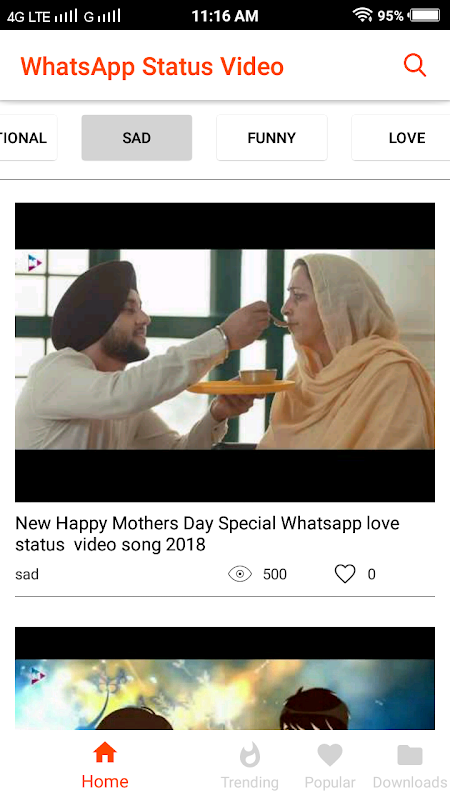Select the partially visible TIONAL category
The image size is (450, 800).
pos(28,138)
